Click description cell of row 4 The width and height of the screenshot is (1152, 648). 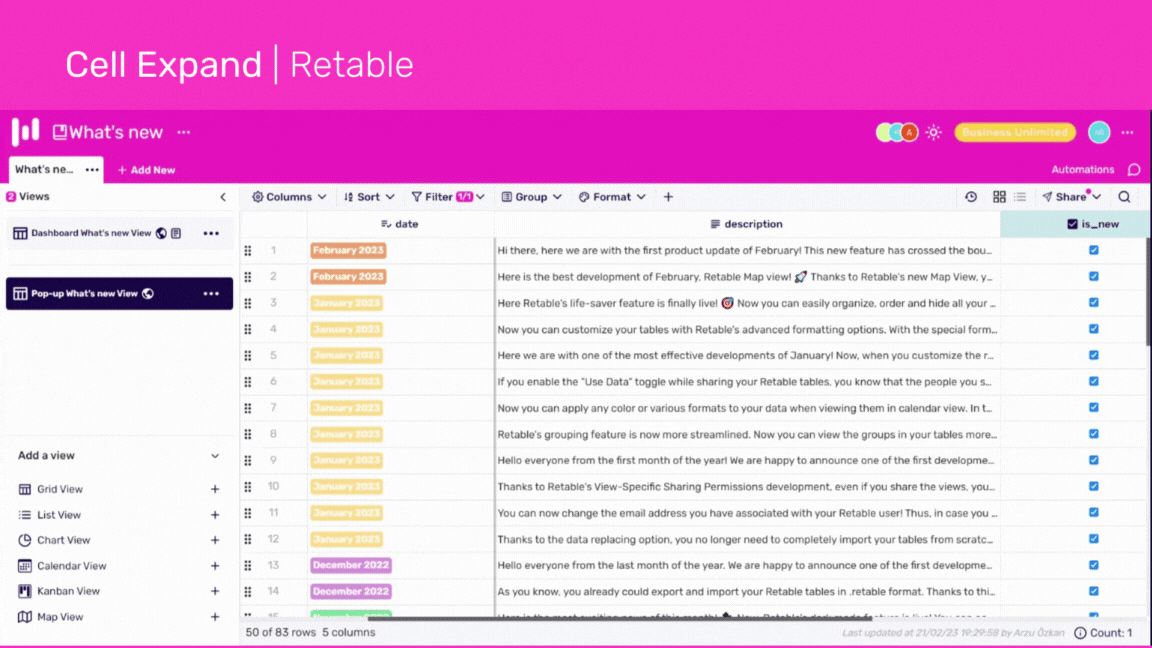pos(747,329)
